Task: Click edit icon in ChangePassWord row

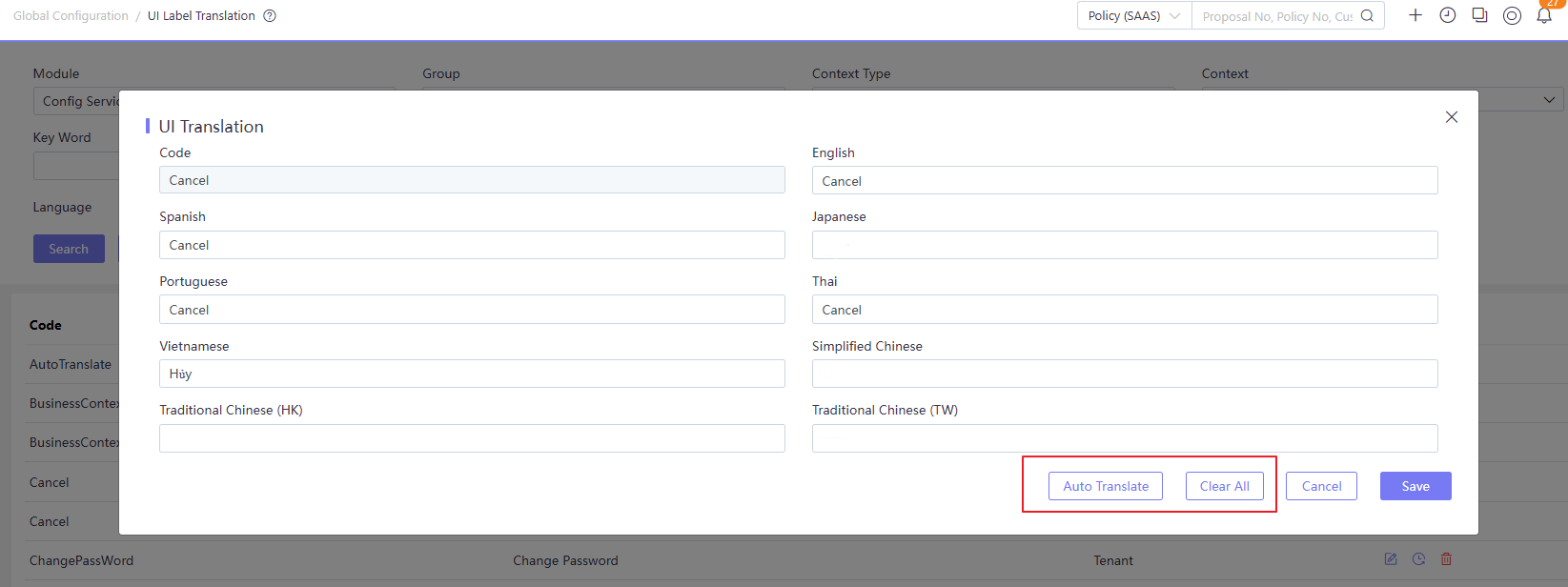Action: pyautogui.click(x=1391, y=559)
